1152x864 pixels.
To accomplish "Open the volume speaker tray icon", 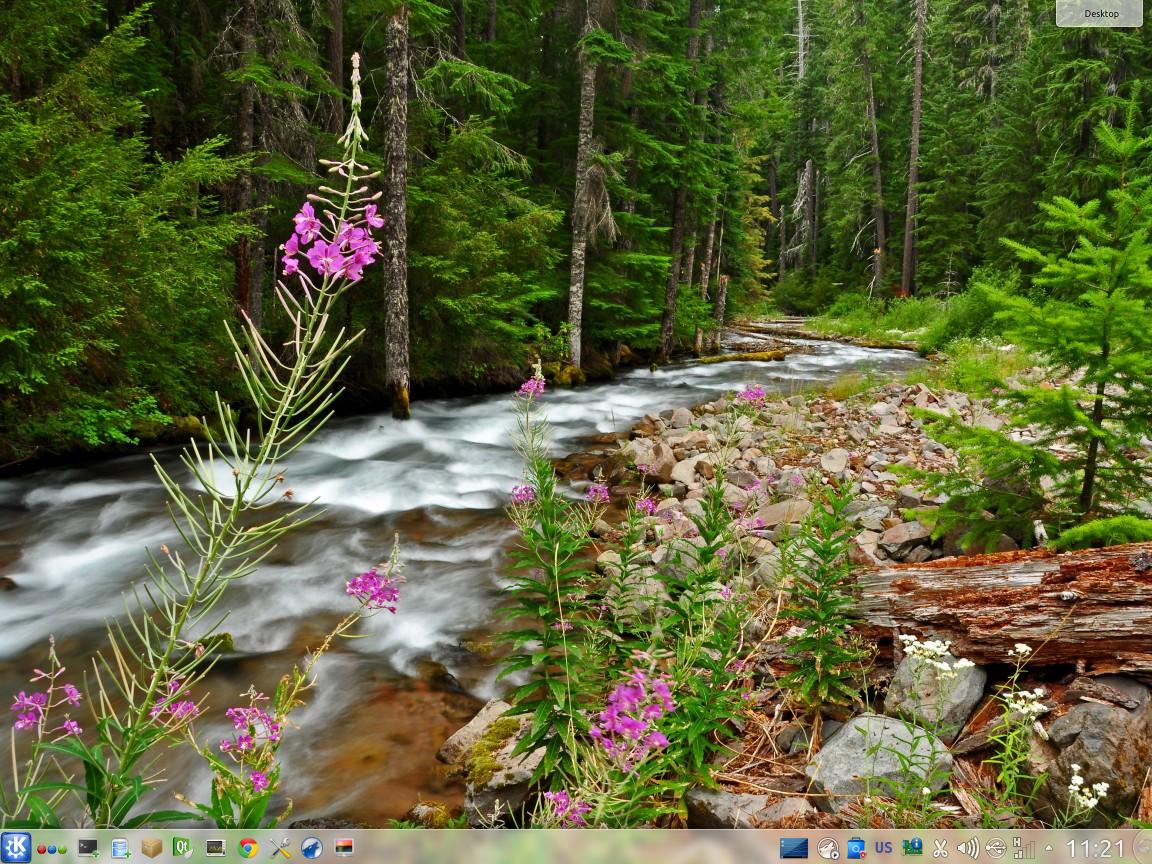I will (968, 849).
